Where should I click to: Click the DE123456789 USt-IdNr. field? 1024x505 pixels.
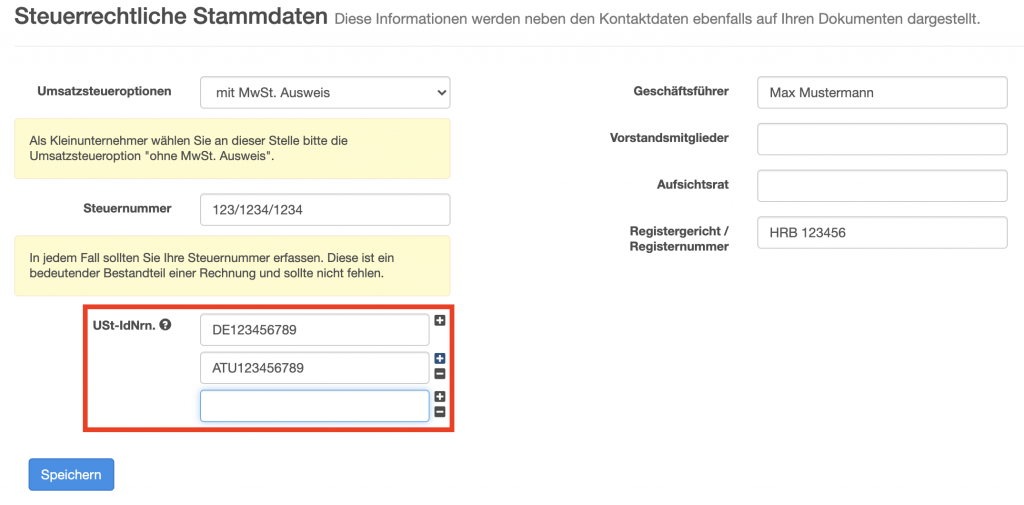point(315,330)
